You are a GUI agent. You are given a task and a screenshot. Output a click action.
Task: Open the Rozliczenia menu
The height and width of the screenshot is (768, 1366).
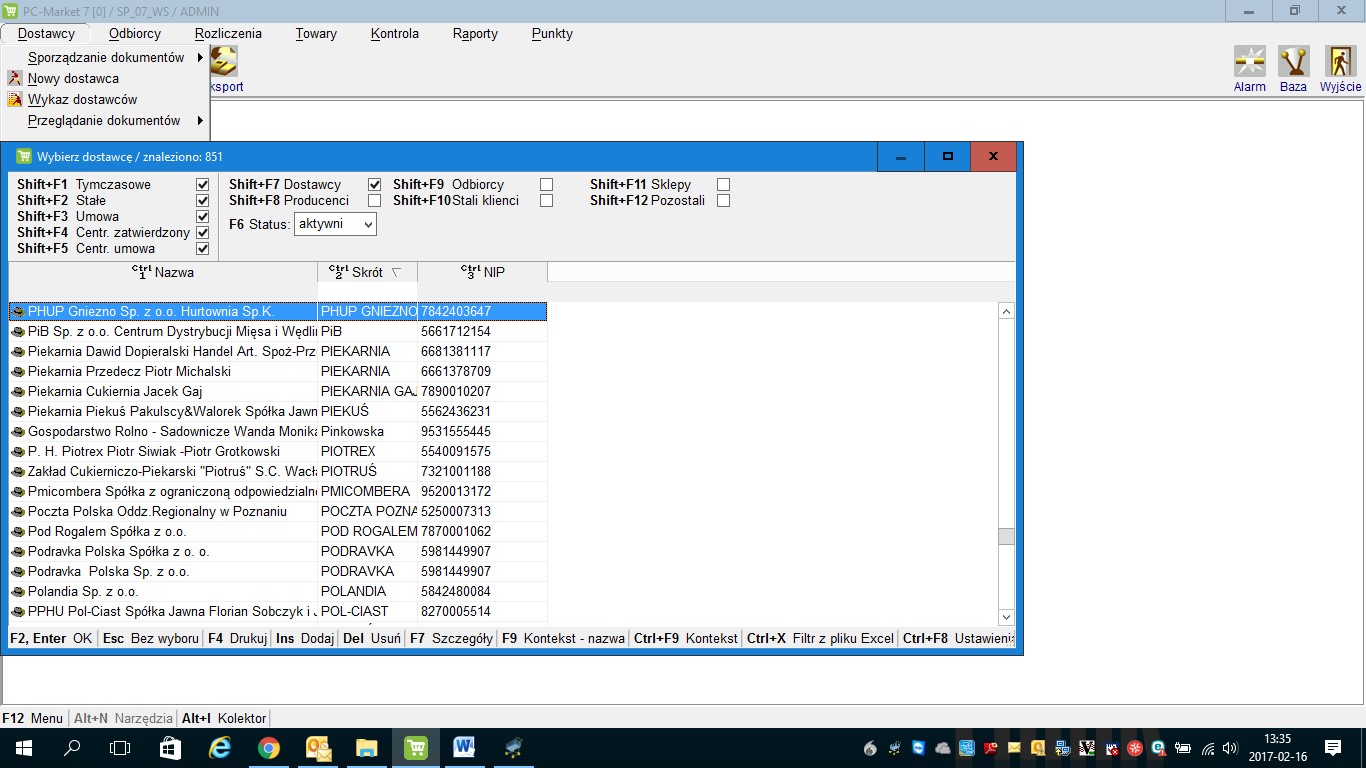tap(228, 33)
